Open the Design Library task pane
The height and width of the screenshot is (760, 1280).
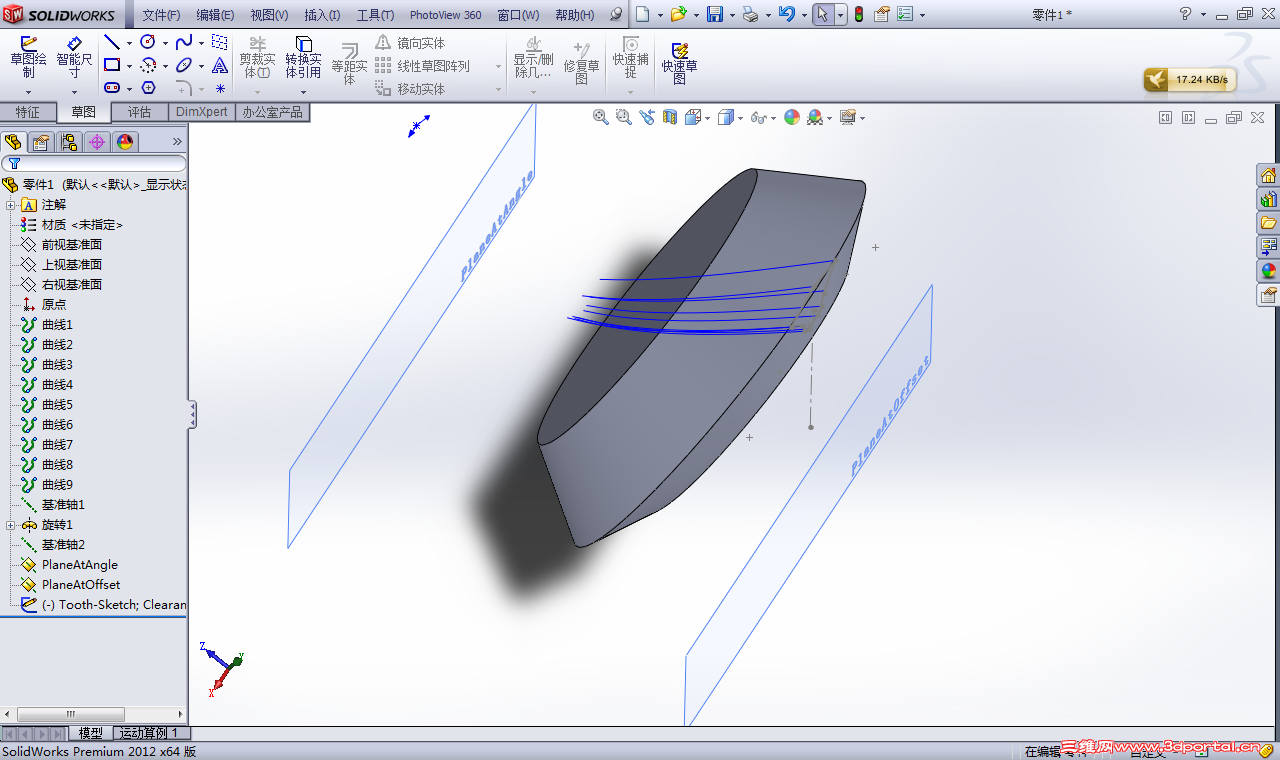point(1268,199)
